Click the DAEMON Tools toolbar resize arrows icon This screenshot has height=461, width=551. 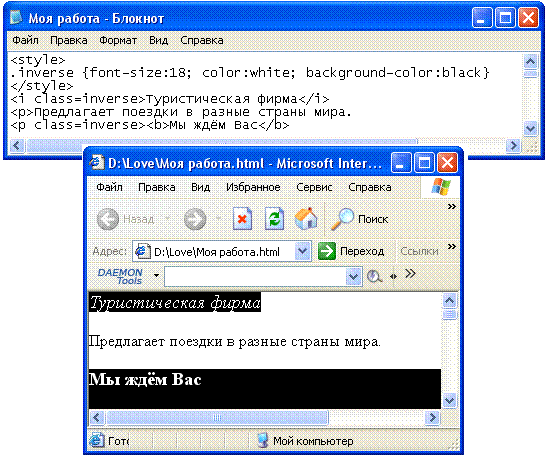[393, 277]
